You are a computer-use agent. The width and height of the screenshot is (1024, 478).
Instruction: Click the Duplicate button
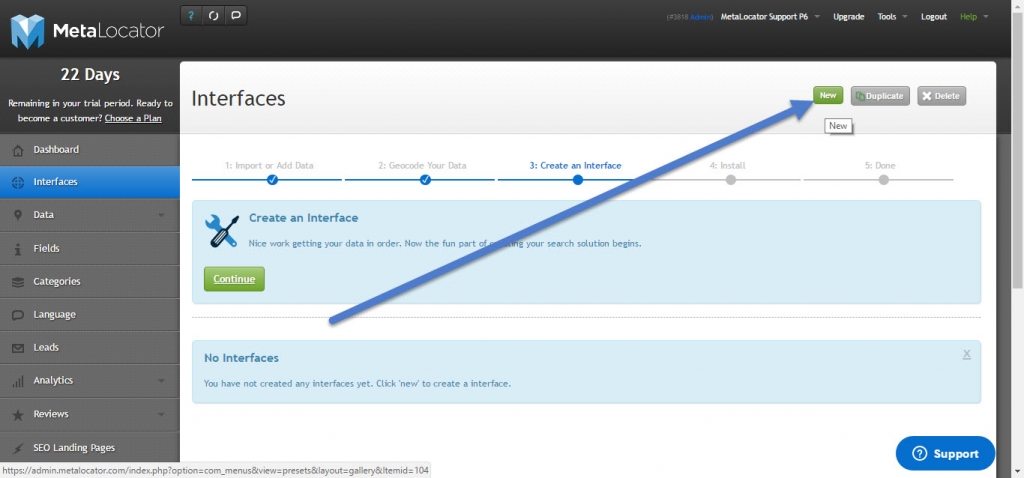click(880, 96)
